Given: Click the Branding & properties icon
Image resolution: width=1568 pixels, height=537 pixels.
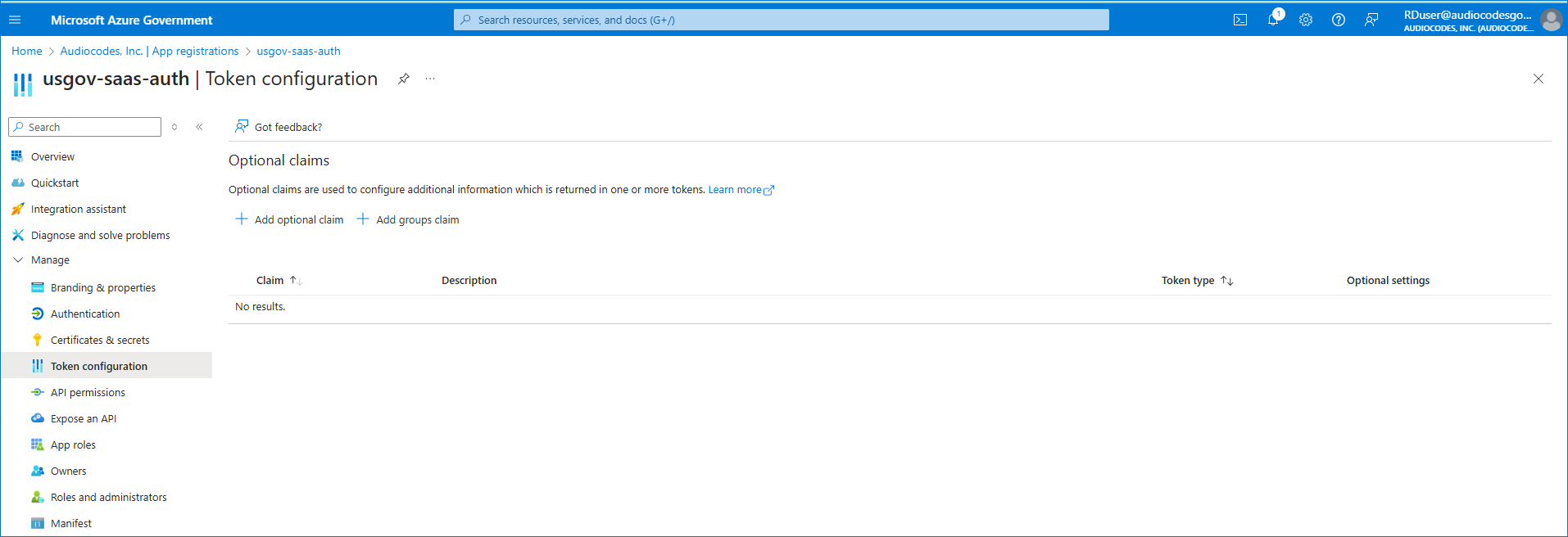Looking at the screenshot, I should tap(37, 287).
